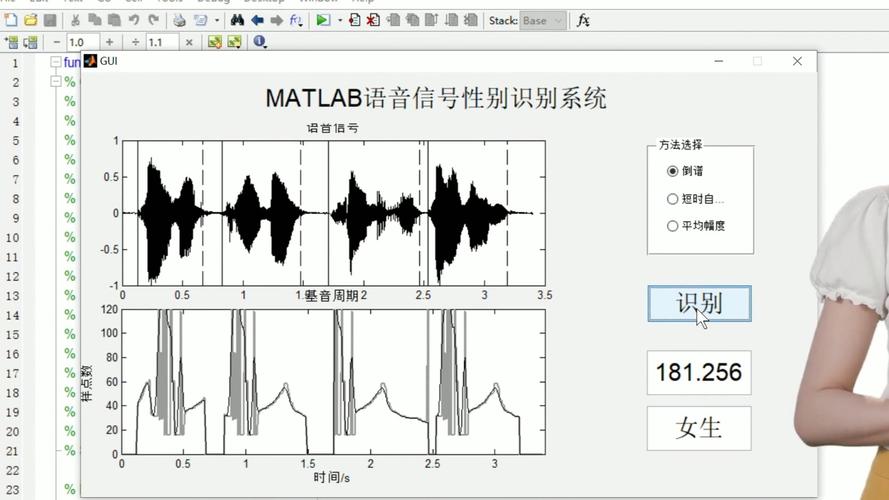This screenshot has height=500, width=889.
Task: Click the 1.0 increment value field
Action: tap(82, 42)
